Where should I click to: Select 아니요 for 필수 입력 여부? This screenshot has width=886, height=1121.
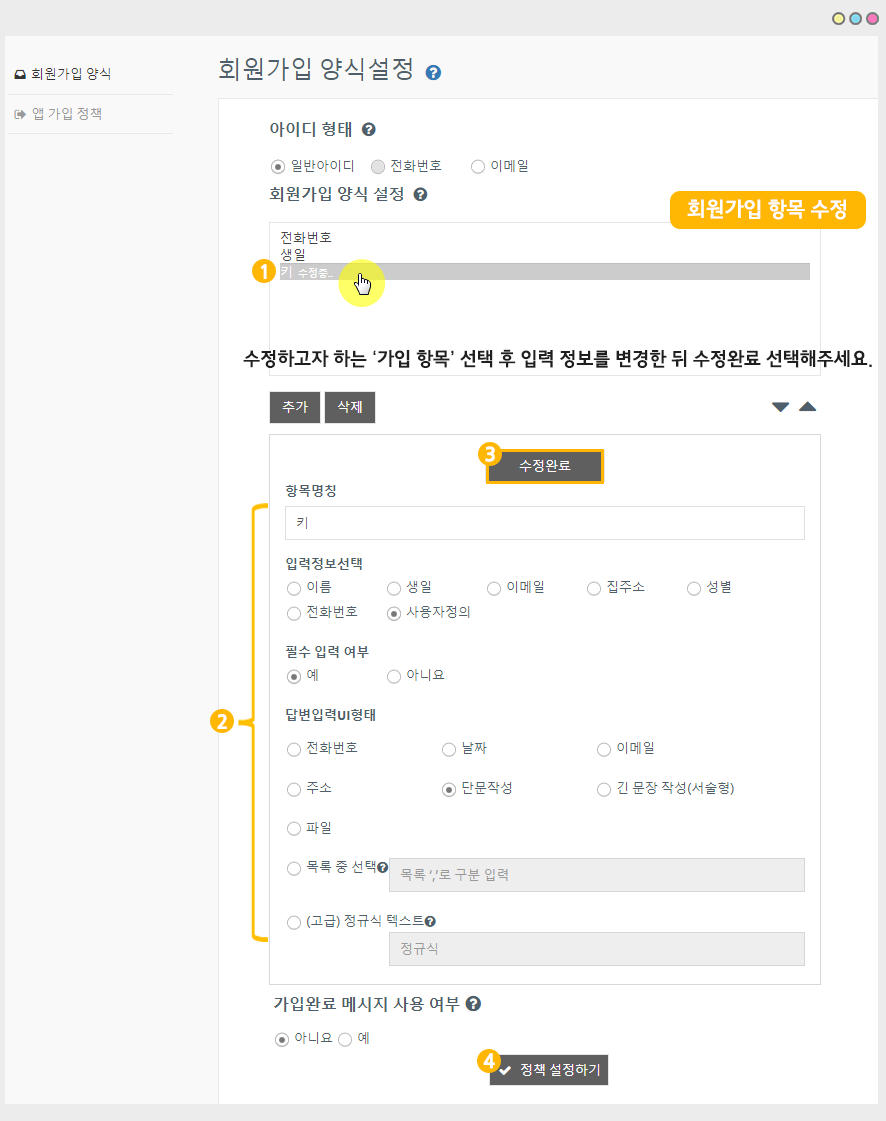[x=394, y=676]
